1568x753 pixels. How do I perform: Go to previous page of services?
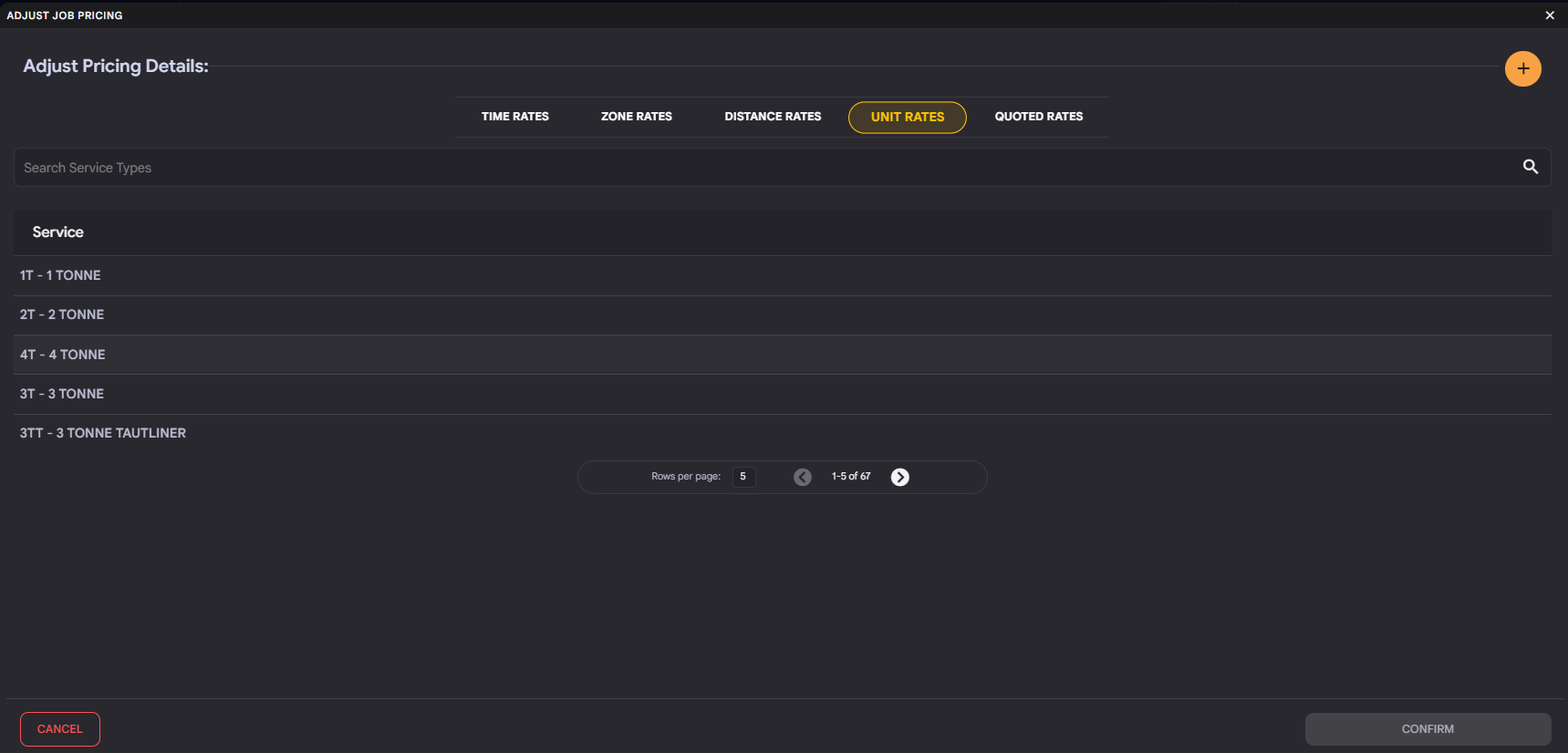803,477
